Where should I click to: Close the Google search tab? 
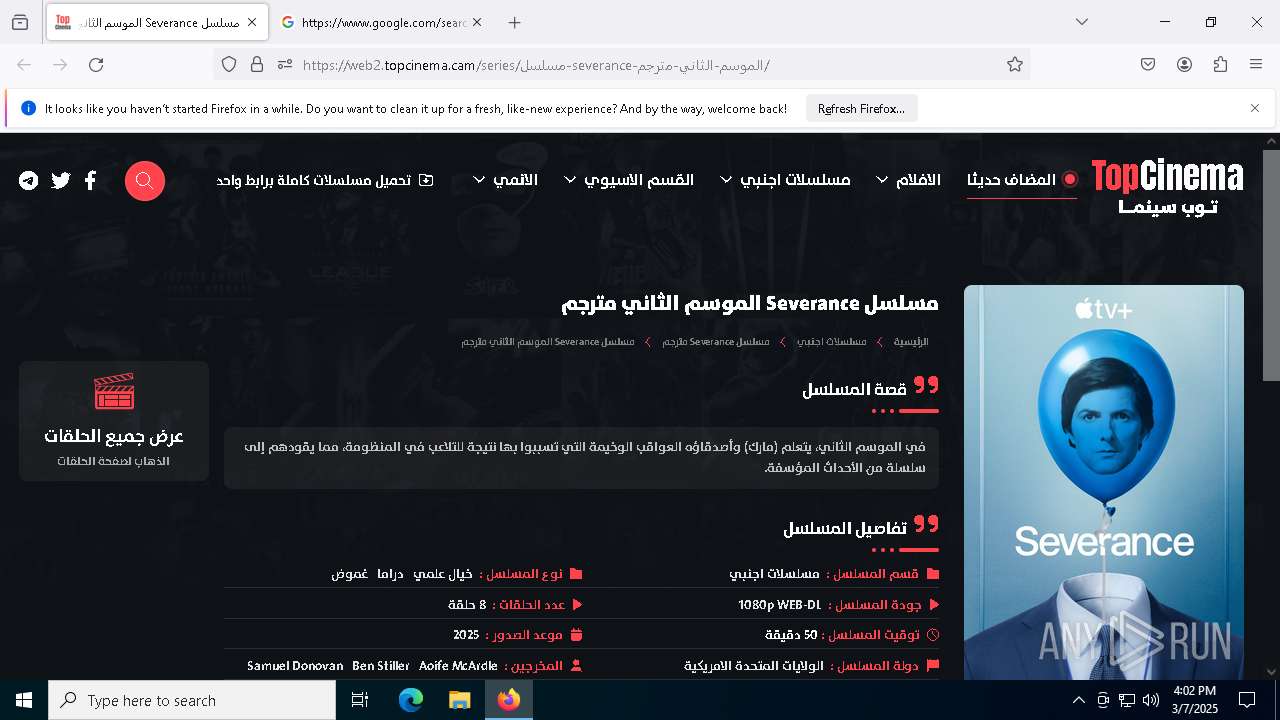(x=477, y=22)
